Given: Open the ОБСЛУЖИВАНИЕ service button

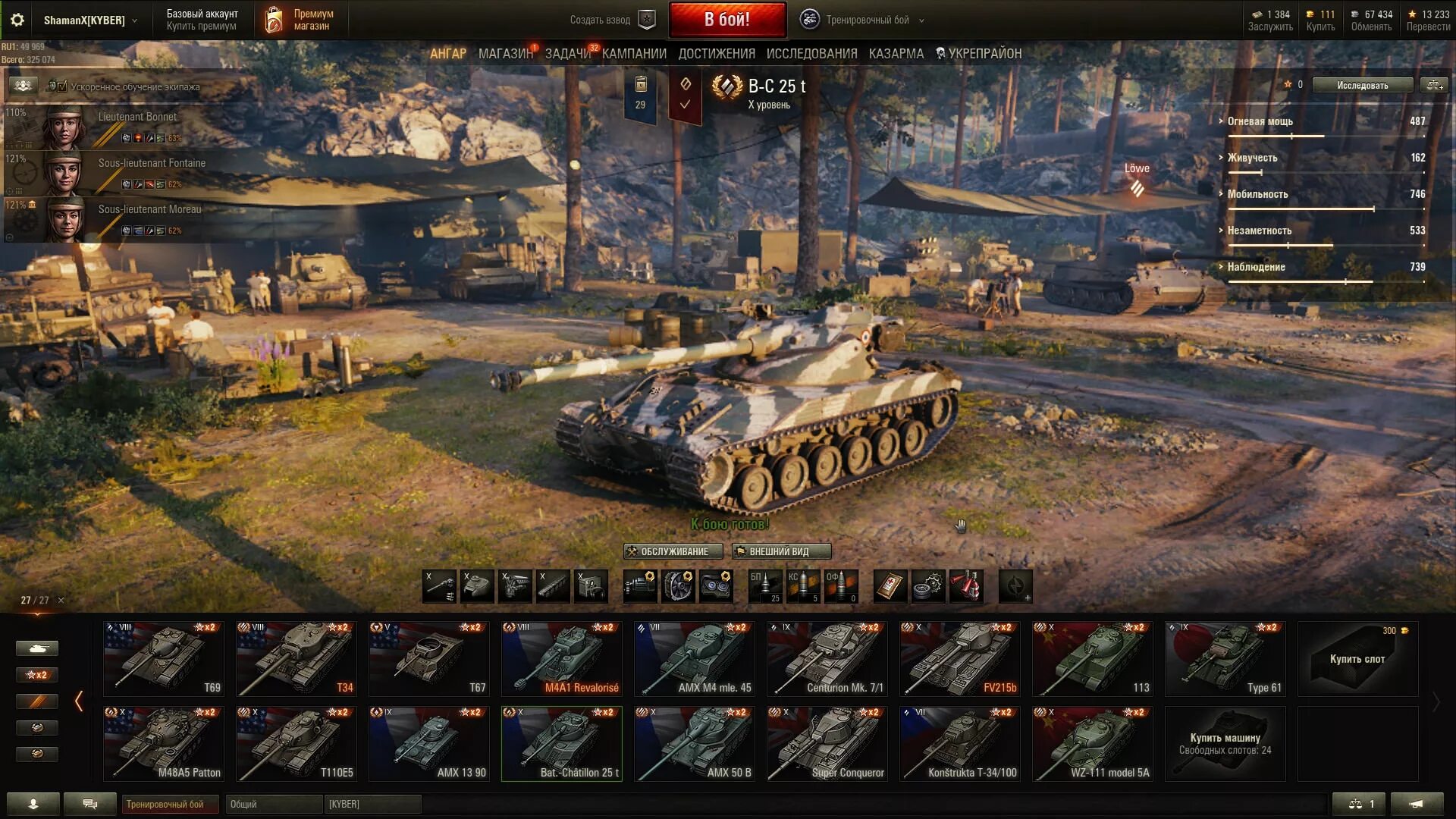Looking at the screenshot, I should coord(673,551).
